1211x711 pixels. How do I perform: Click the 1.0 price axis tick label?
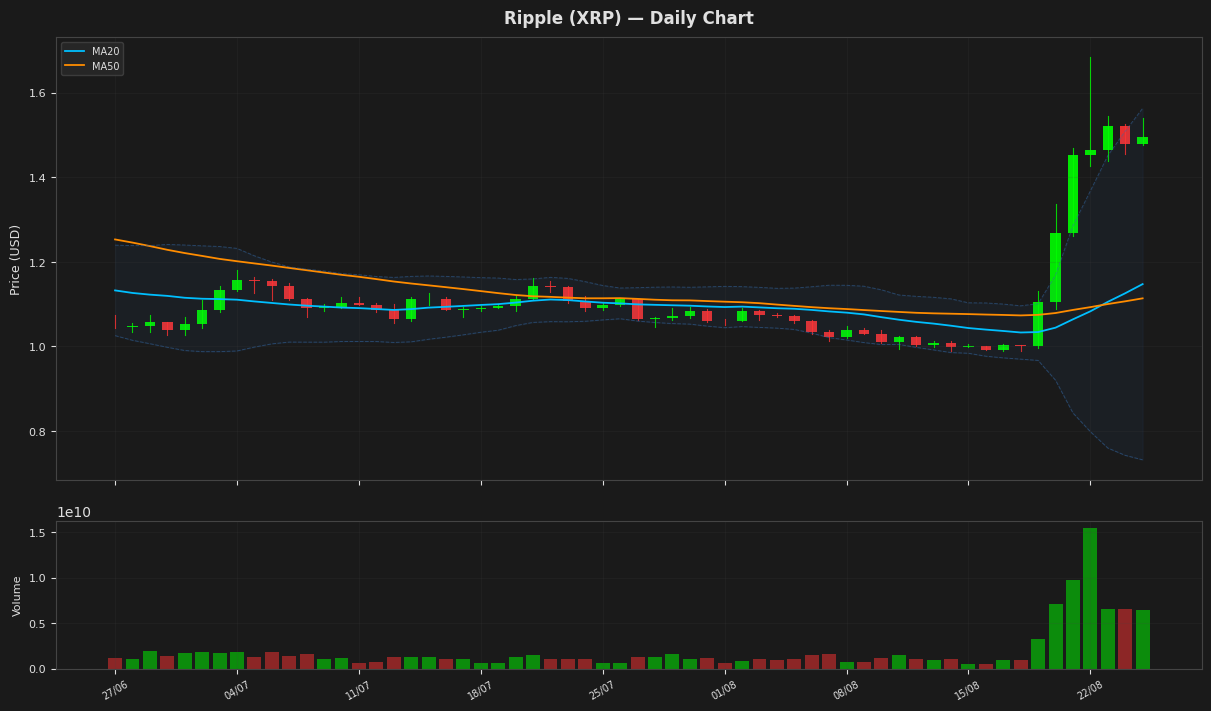coord(38,347)
